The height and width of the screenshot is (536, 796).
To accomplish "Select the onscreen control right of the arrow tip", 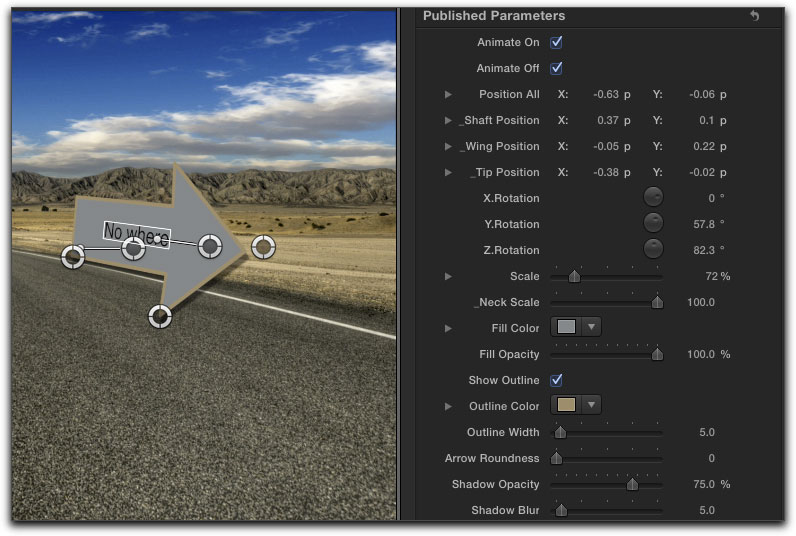I will tap(263, 247).
